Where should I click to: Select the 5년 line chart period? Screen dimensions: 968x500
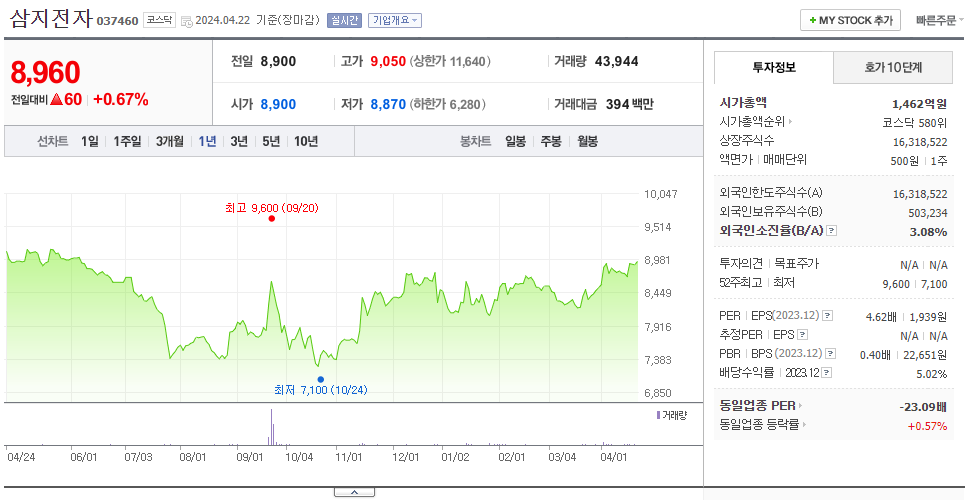[x=271, y=141]
